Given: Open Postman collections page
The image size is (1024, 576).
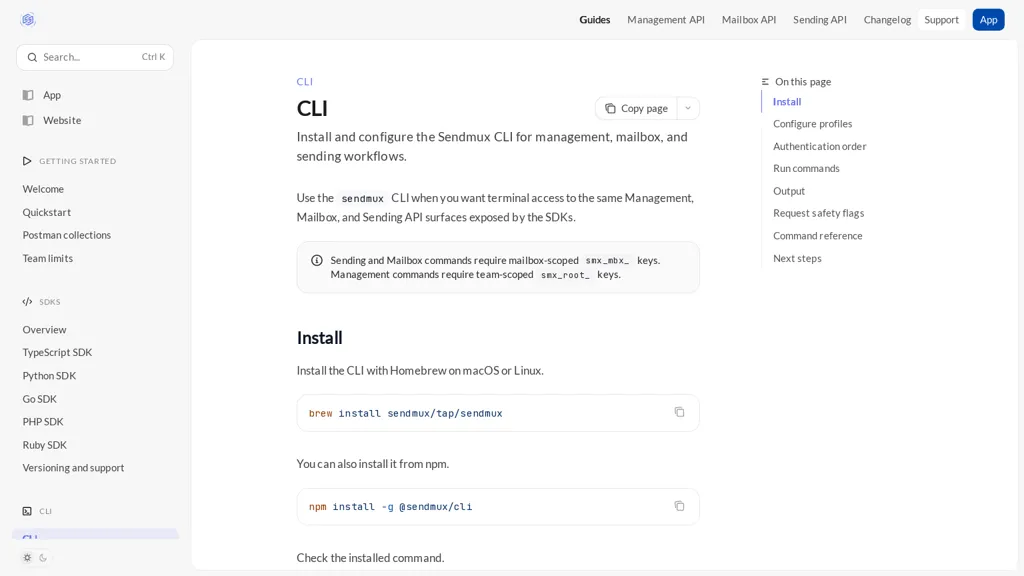Looking at the screenshot, I should coord(67,235).
